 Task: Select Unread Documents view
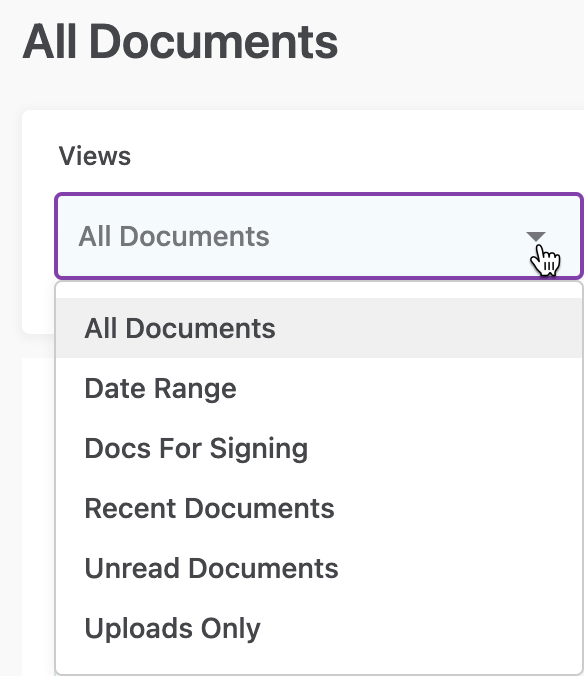click(x=319, y=568)
